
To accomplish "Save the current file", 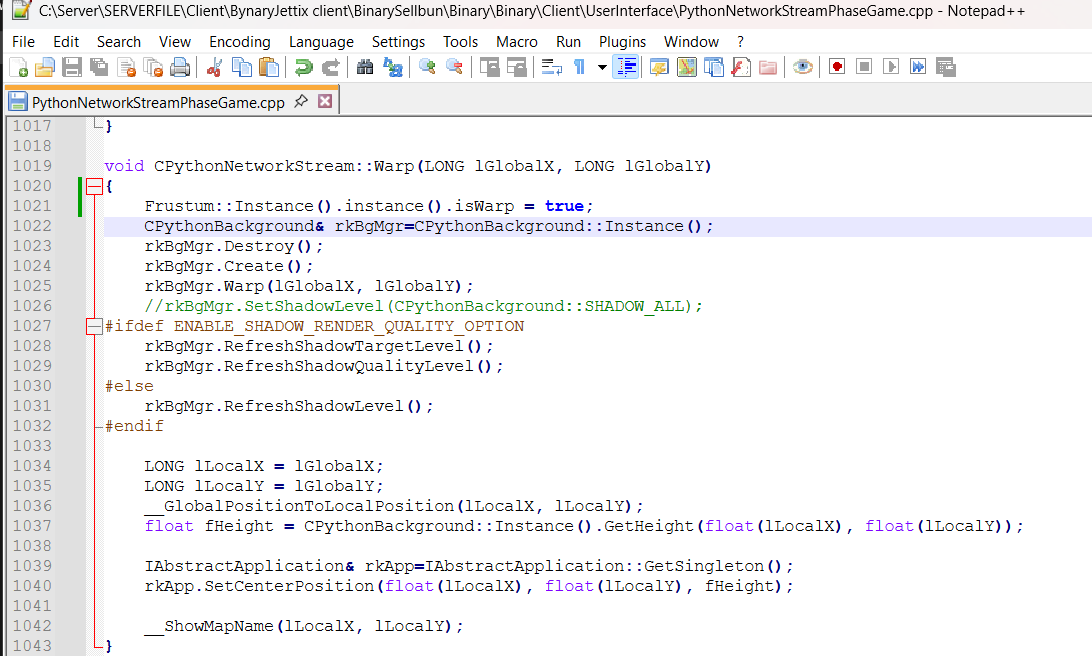I will click(72, 68).
